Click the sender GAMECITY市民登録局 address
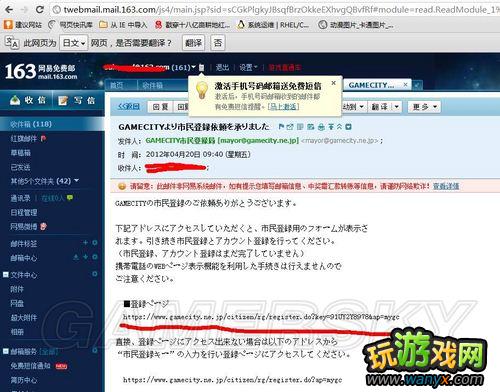This screenshot has height=392, width=500. point(222,141)
